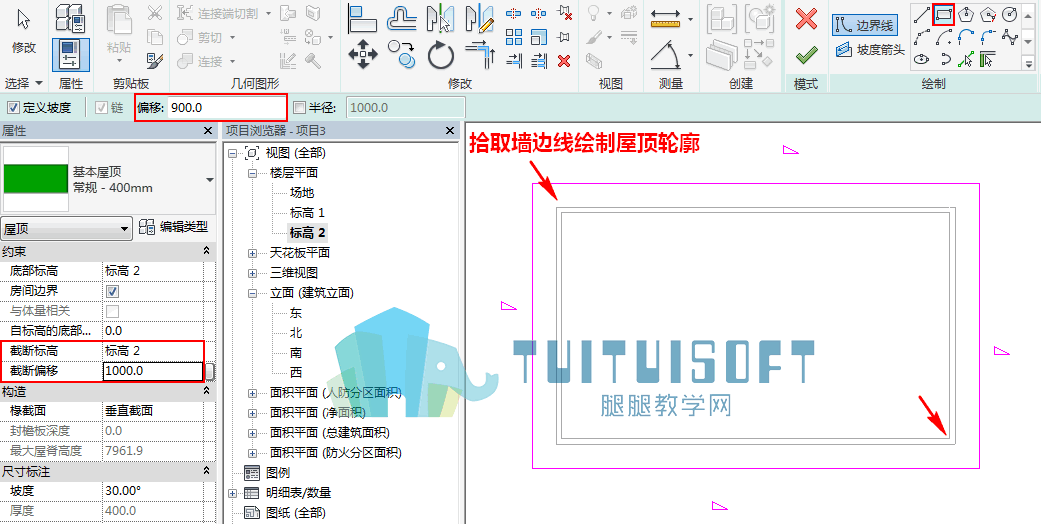Select the Rectangle draw tool

[x=943, y=14]
